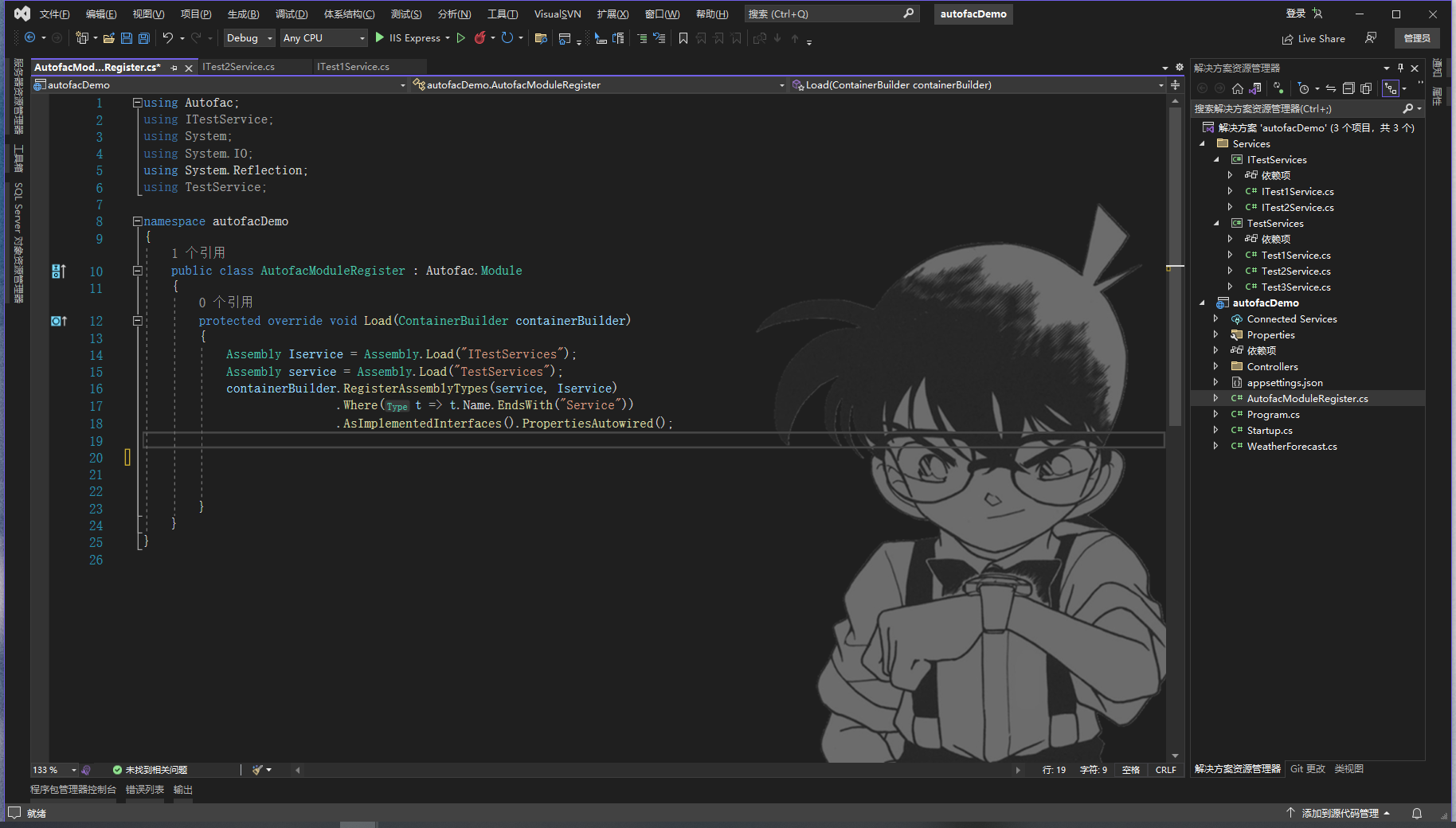Viewport: 1456px width, 828px height.
Task: Click the New Project toolbar icon
Action: coord(81,37)
